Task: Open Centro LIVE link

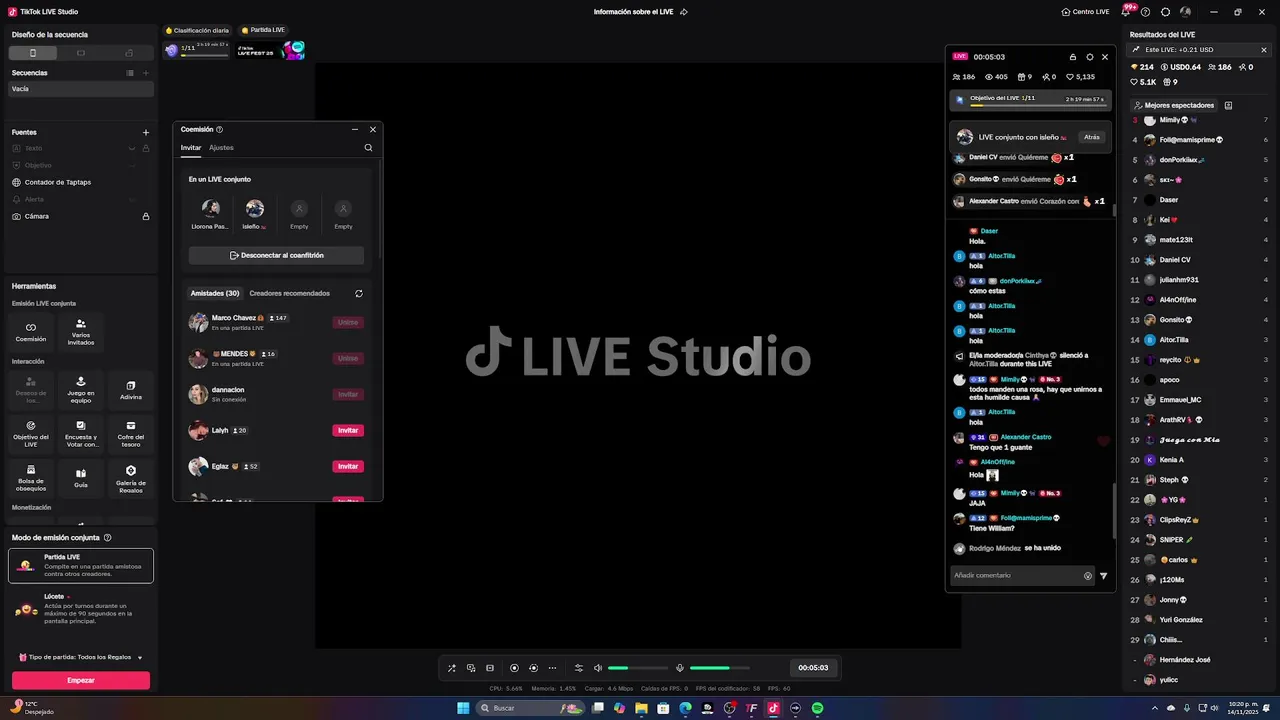Action: 1085,12
